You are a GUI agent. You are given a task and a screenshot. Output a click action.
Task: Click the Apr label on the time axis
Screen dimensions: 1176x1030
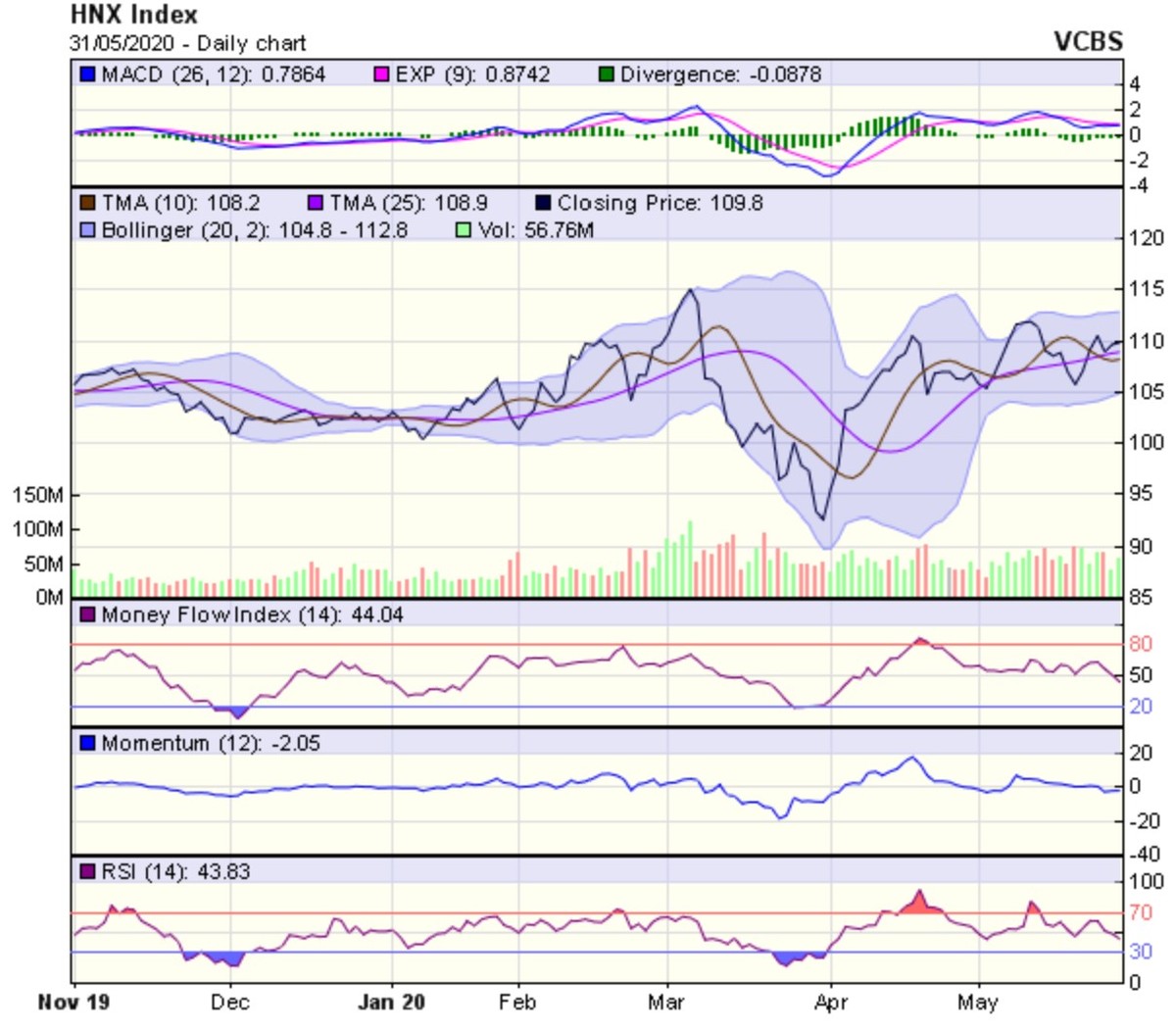point(830,1003)
